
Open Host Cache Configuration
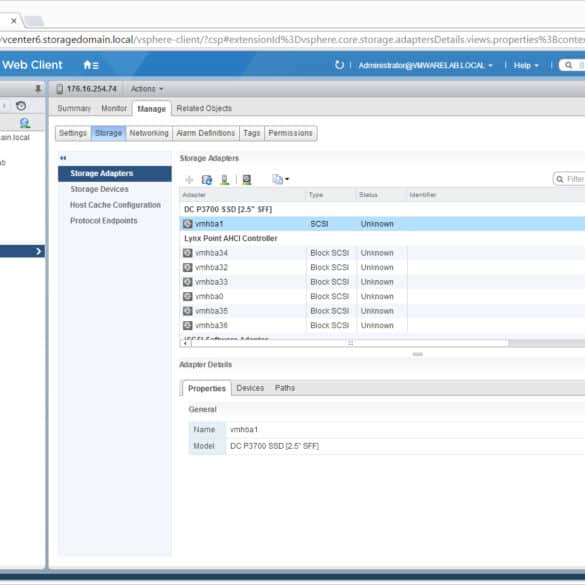(x=115, y=205)
